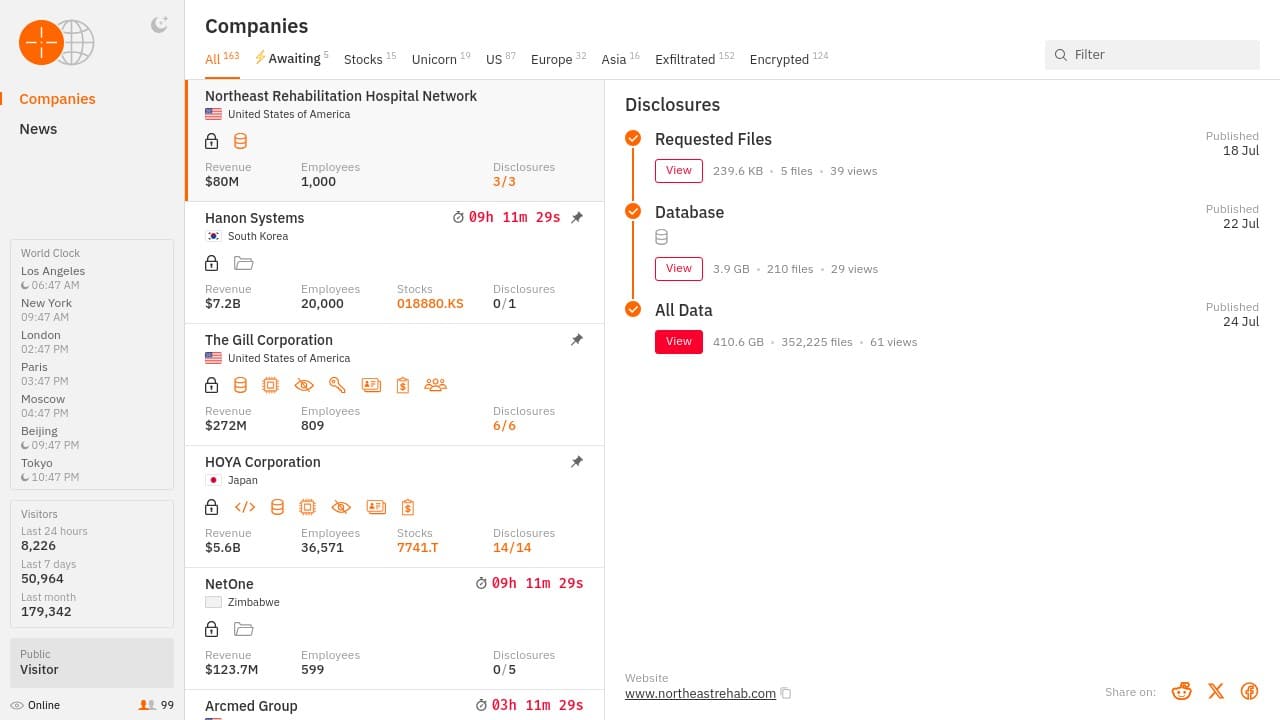Copy website URL icon
This screenshot has height=720, width=1280.
(x=786, y=693)
